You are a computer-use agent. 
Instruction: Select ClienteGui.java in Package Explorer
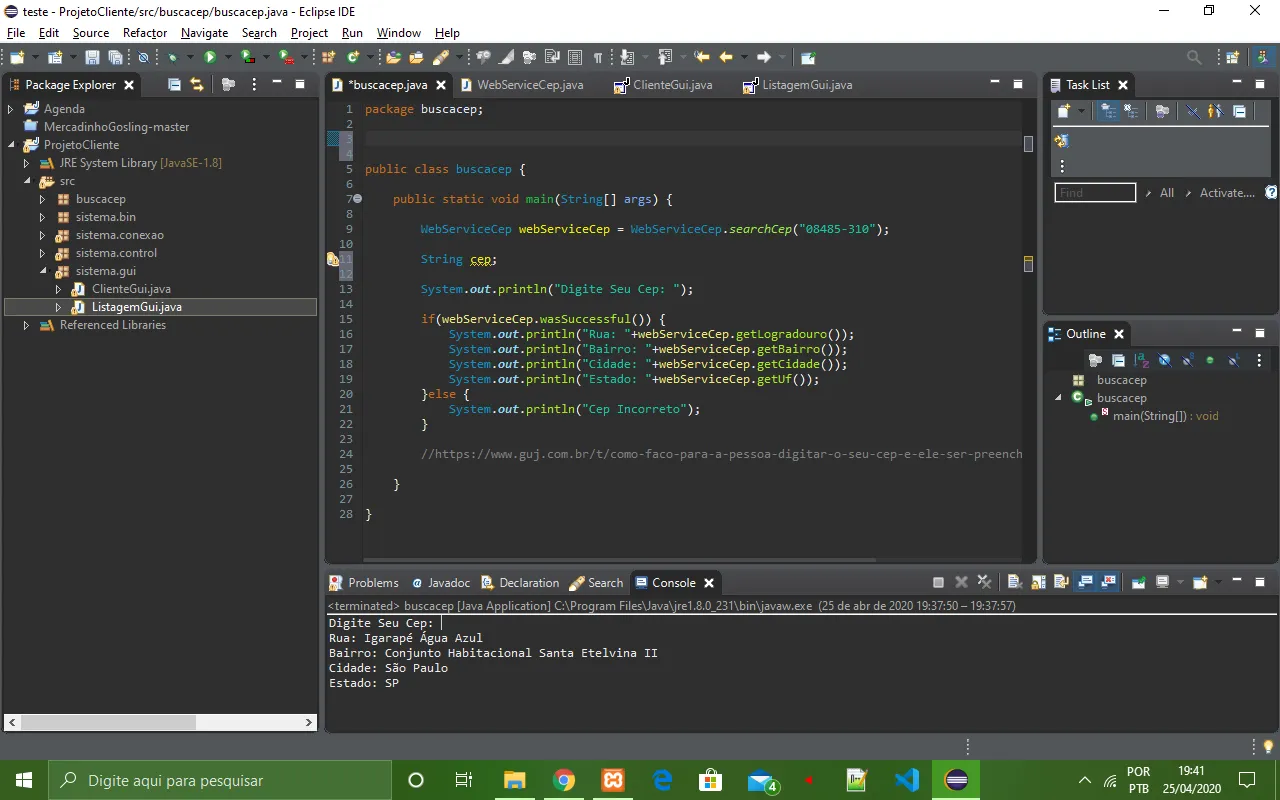[x=131, y=289]
